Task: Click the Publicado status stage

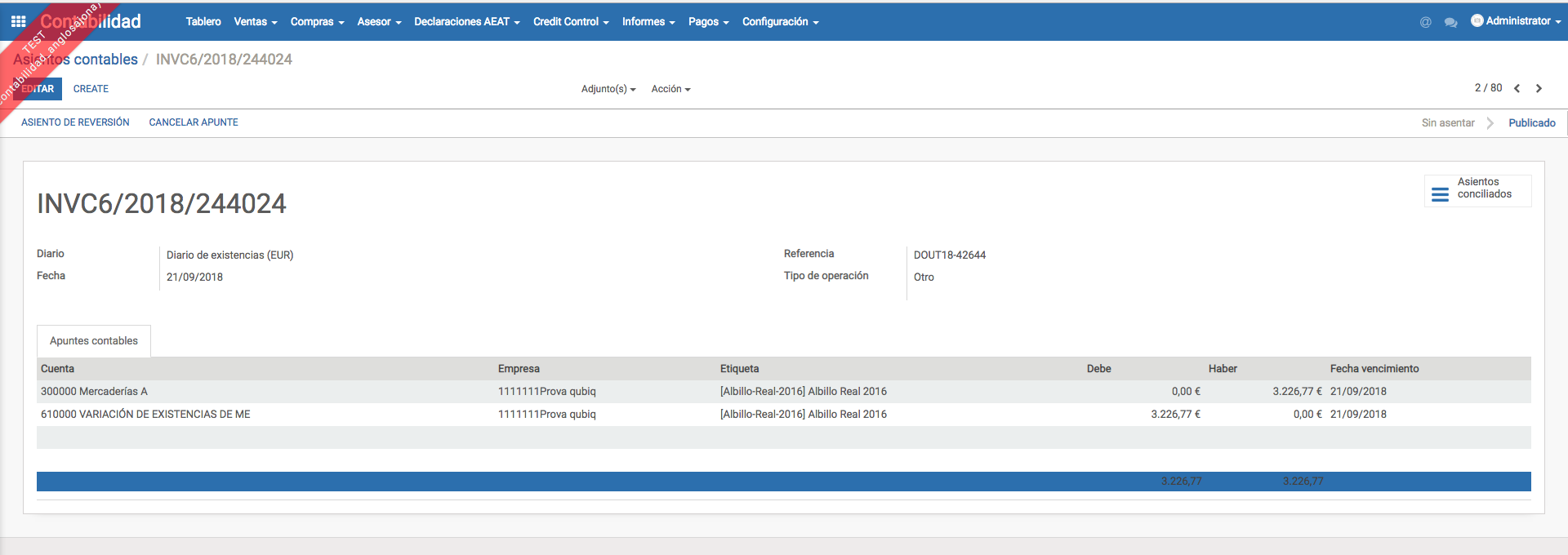Action: pyautogui.click(x=1531, y=123)
